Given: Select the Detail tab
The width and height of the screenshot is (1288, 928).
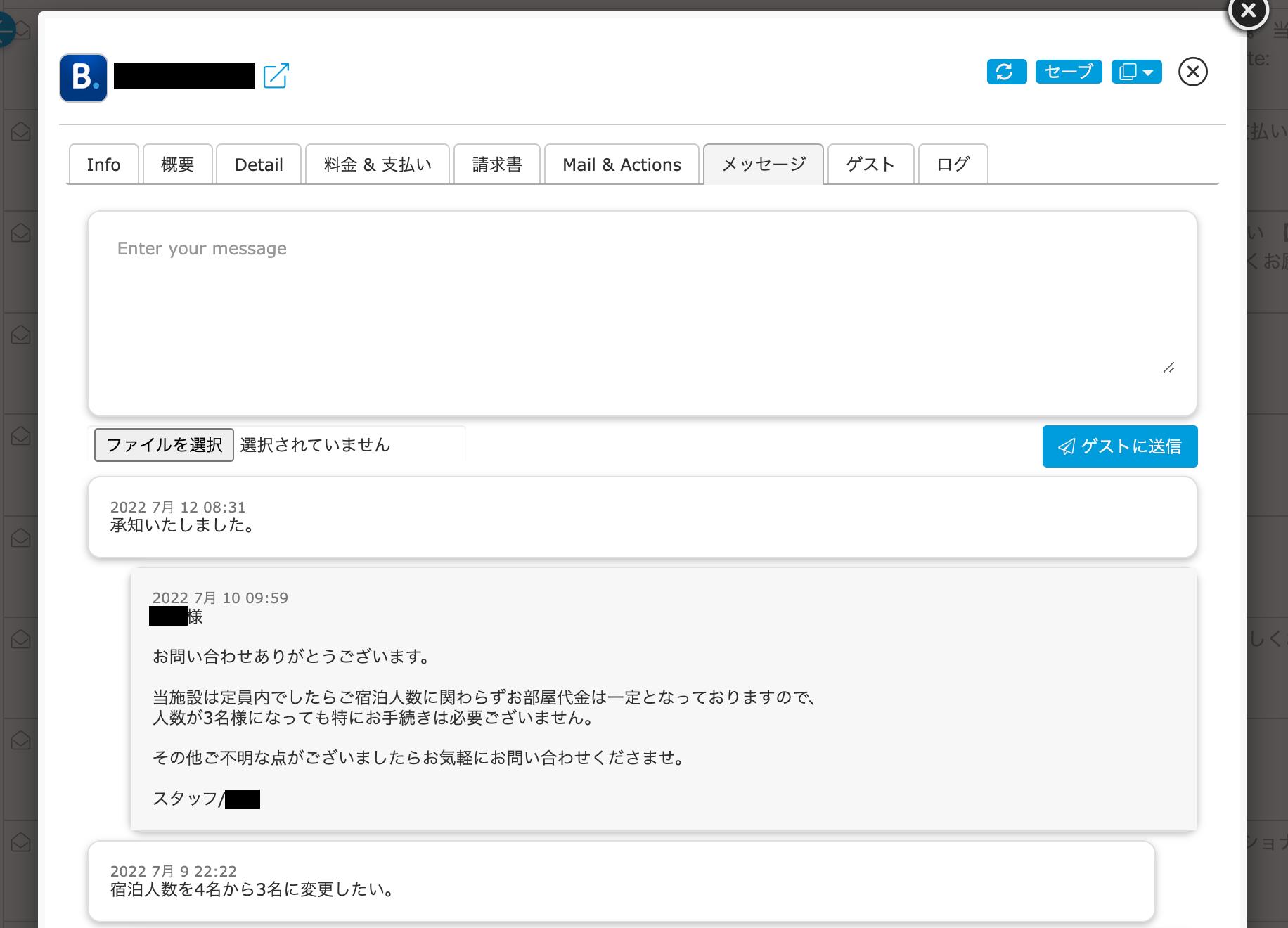Looking at the screenshot, I should click(259, 165).
